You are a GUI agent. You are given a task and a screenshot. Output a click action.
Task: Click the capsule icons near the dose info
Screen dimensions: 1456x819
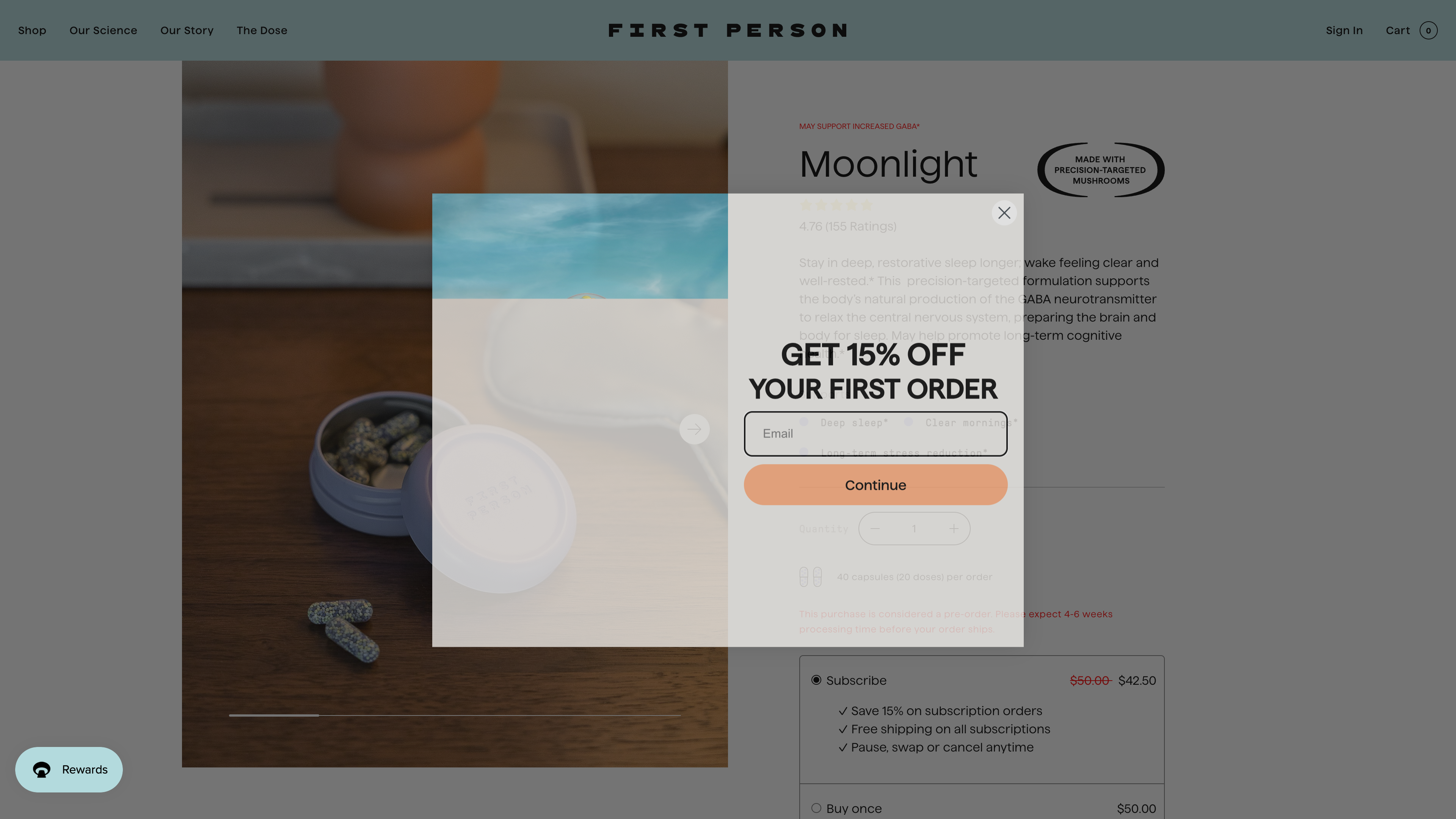[x=811, y=576]
